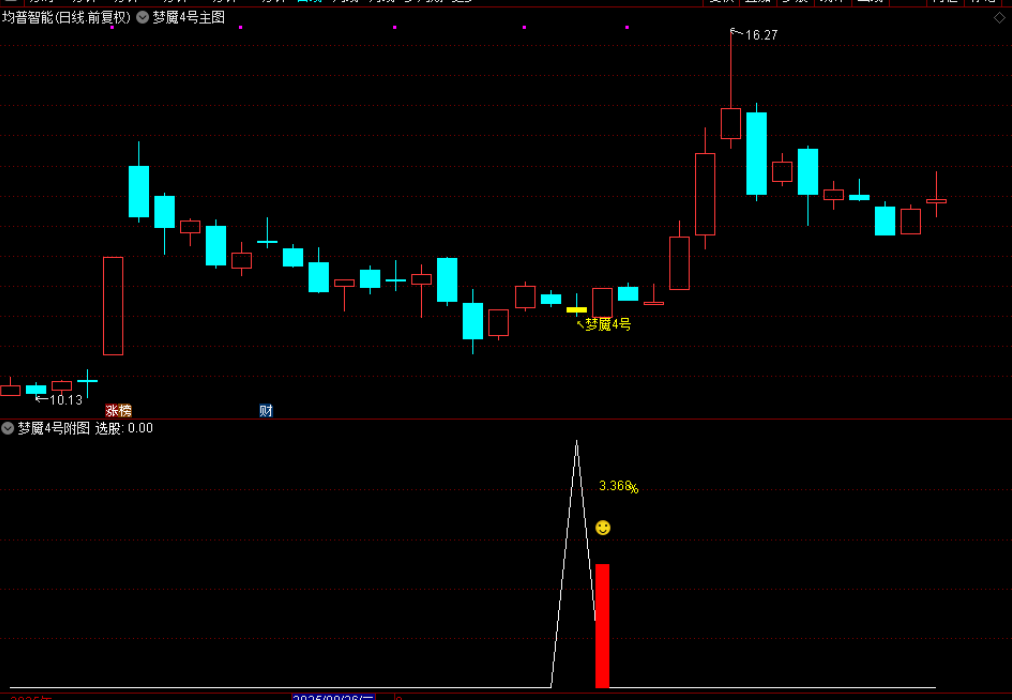This screenshot has width=1012, height=700.
Task: Open the dropdown beside 梦魇4号附图
Action: click(x=8, y=428)
